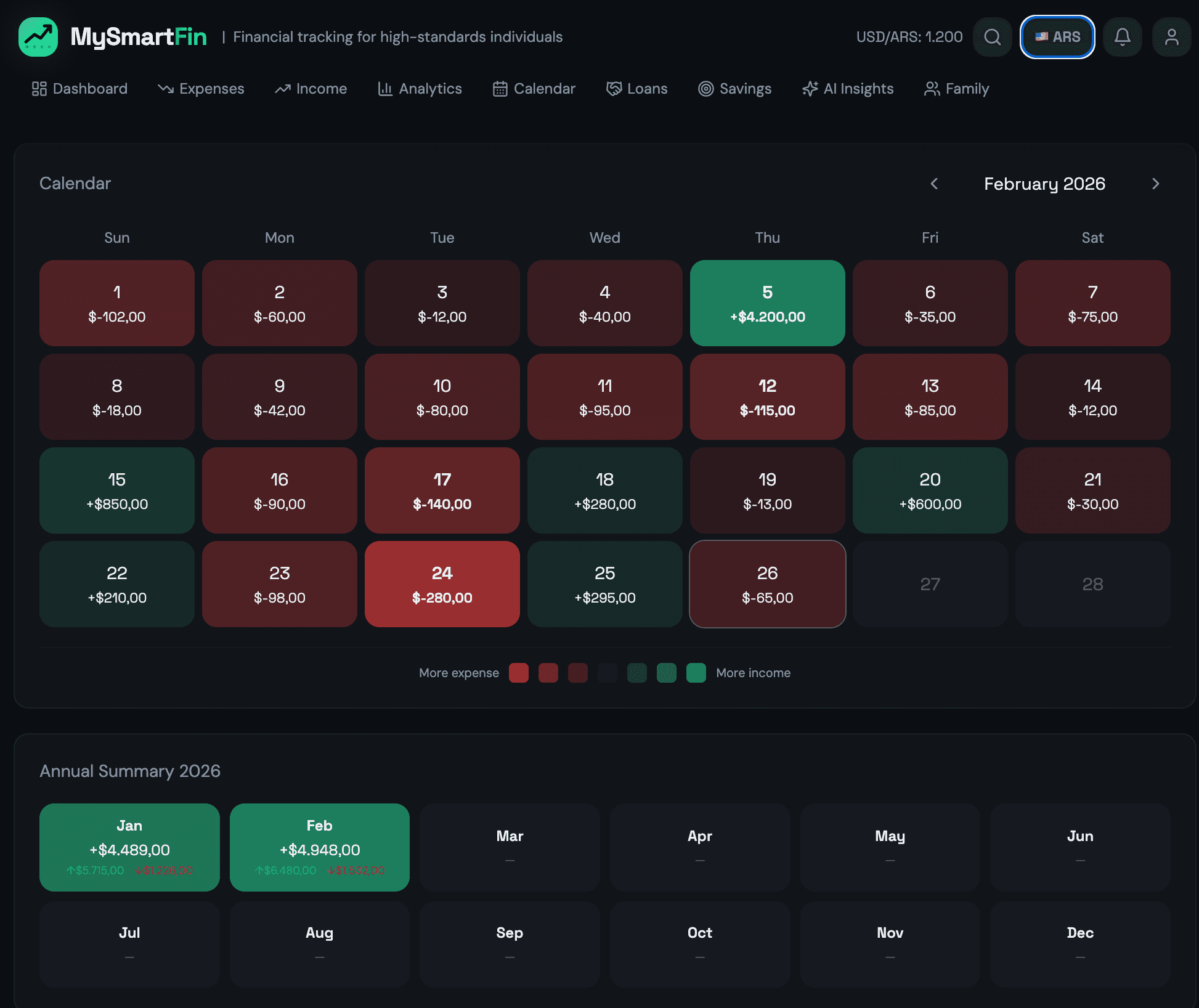
Task: Click the Loans shield icon
Action: (614, 89)
